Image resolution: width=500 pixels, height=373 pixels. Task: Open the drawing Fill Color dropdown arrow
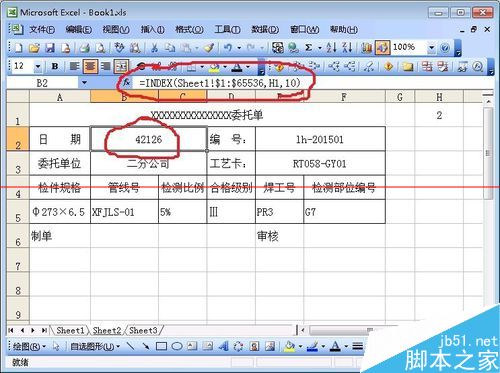[x=300, y=346]
